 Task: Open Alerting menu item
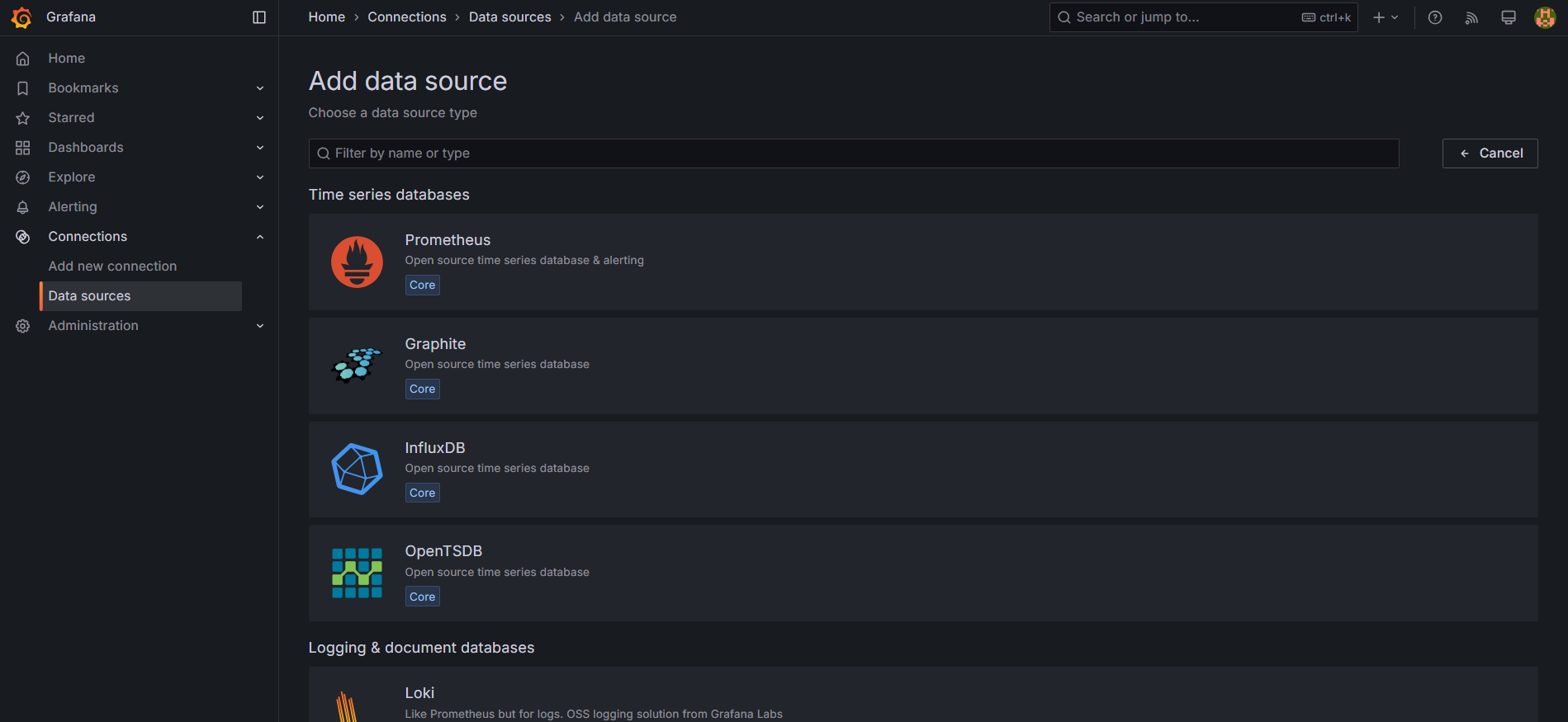73,207
